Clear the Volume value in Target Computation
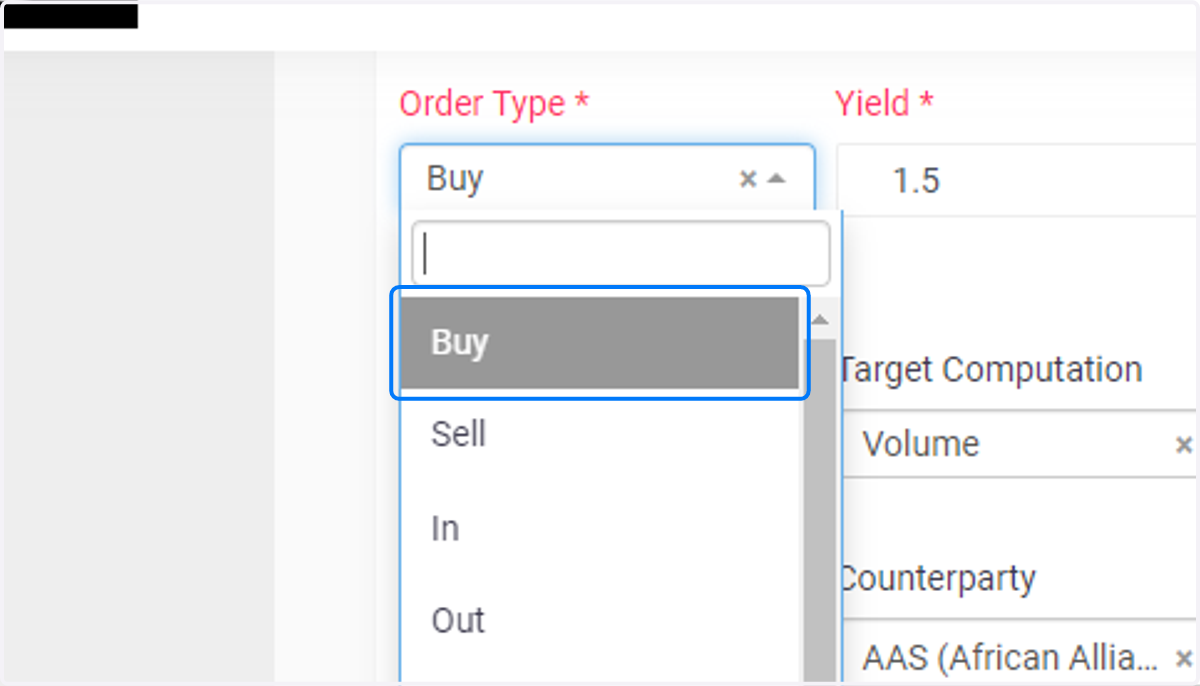This screenshot has width=1200, height=686. click(1183, 444)
